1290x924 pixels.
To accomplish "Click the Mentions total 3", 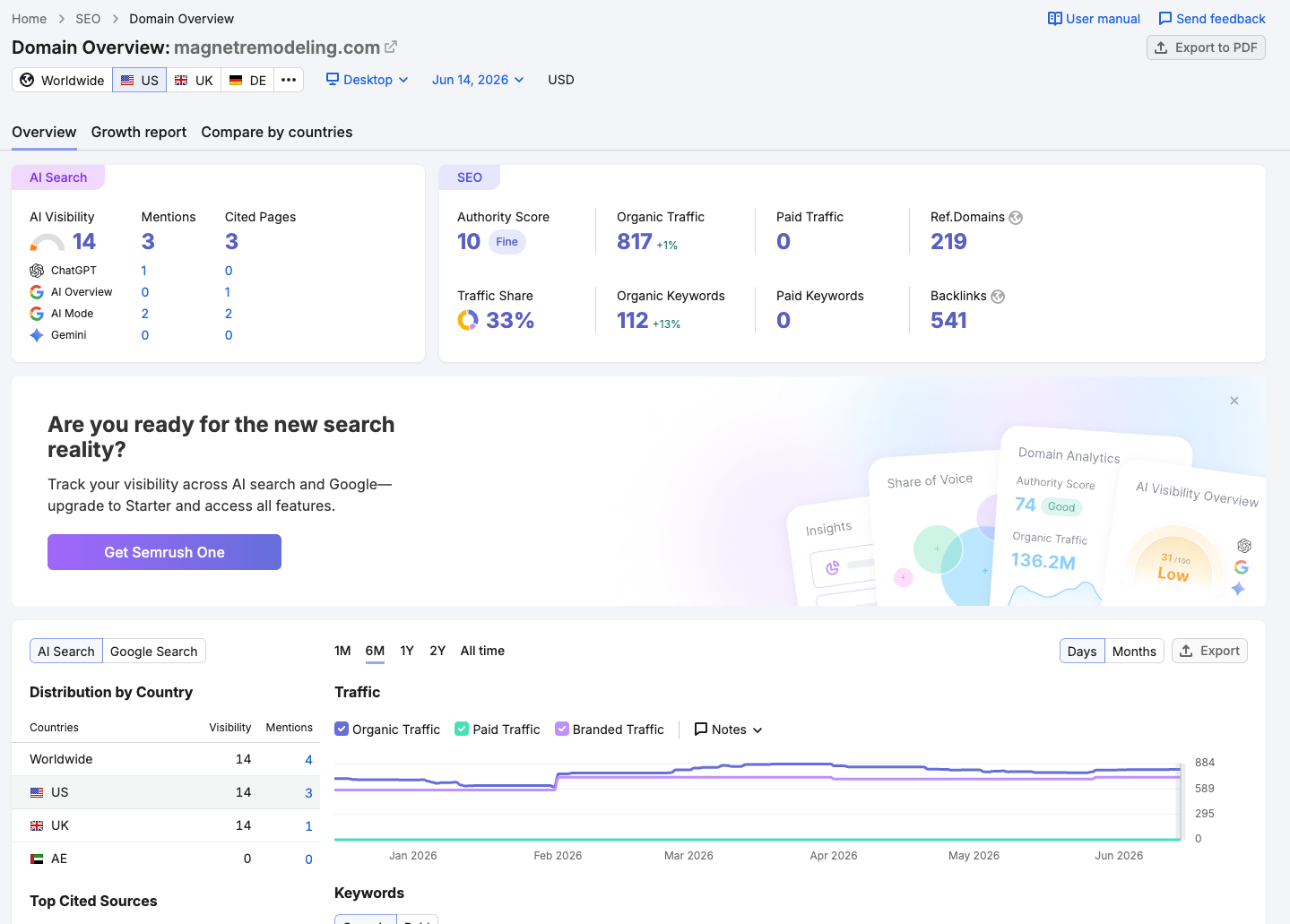I will [148, 241].
